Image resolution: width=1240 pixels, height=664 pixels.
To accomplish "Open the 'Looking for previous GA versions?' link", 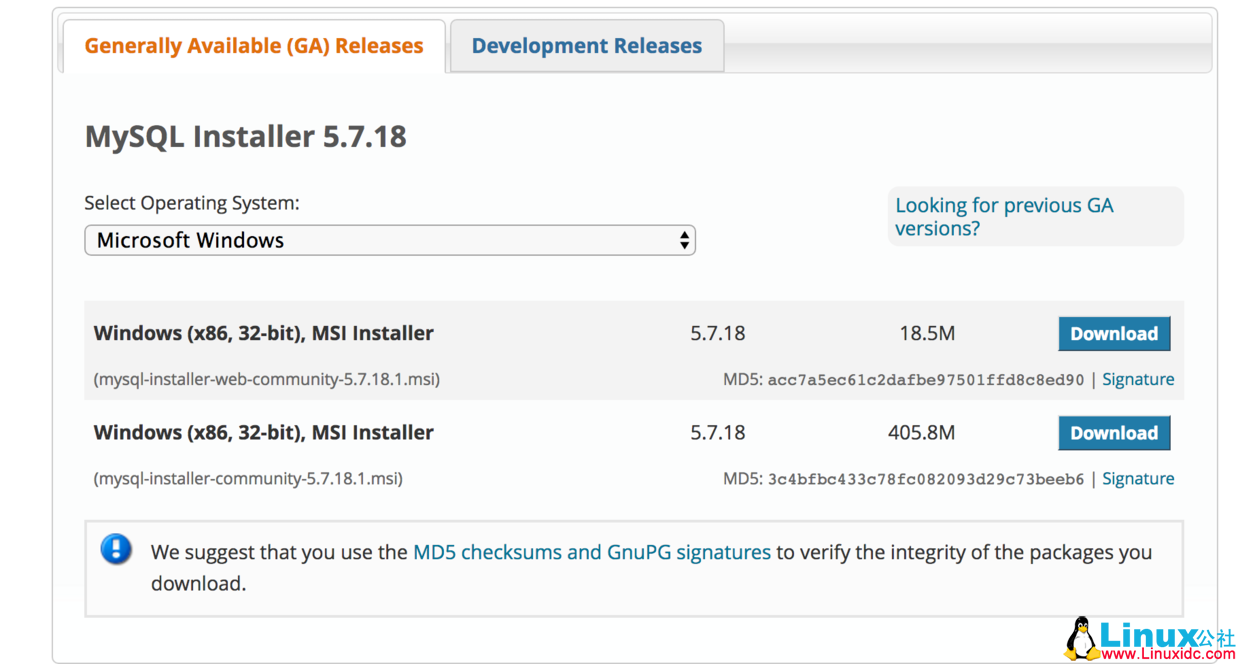I will coord(1003,217).
